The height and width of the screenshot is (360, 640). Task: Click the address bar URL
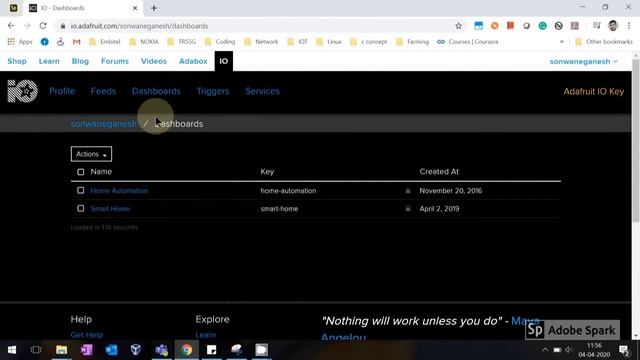139,26
